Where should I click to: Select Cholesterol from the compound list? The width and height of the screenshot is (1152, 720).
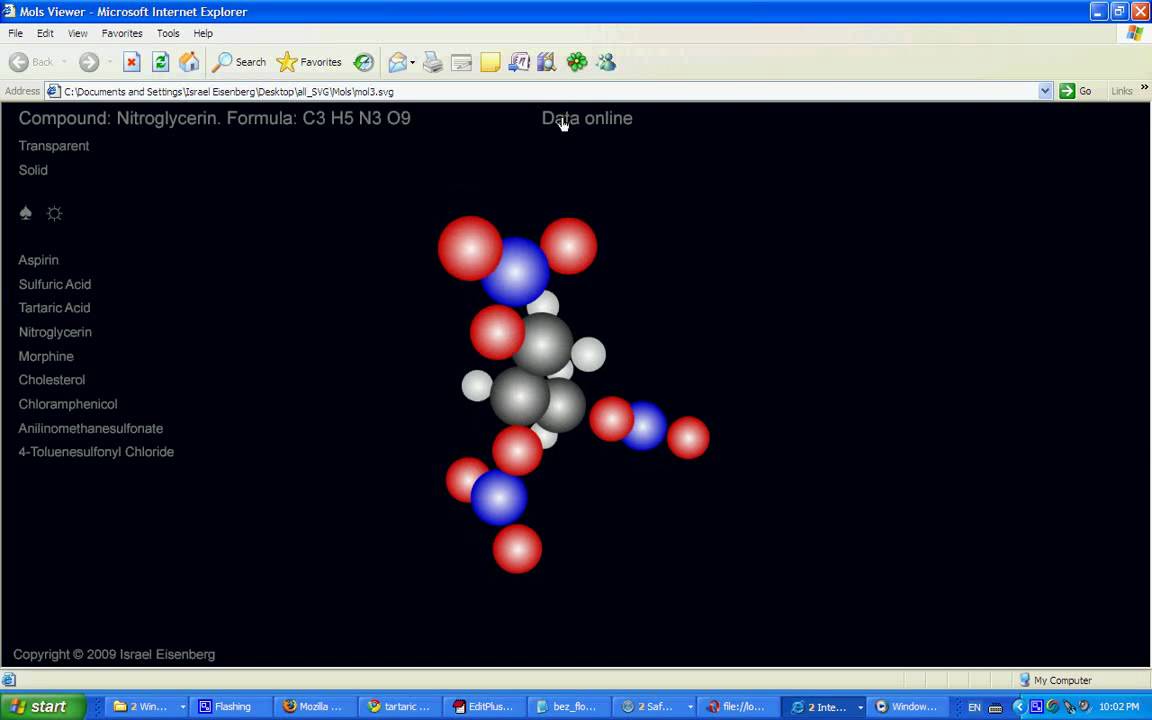51,380
